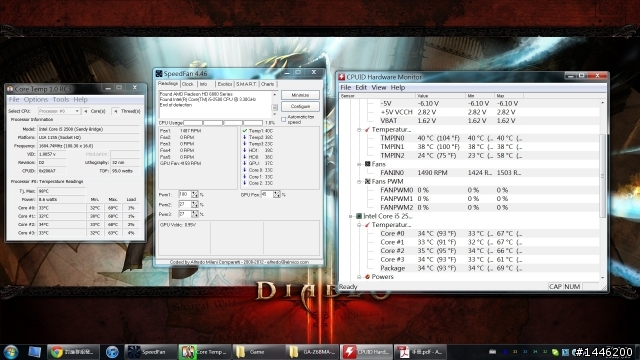Click the fan icon beside Fans PWM node
The width and height of the screenshot is (640, 360).
pos(367,181)
